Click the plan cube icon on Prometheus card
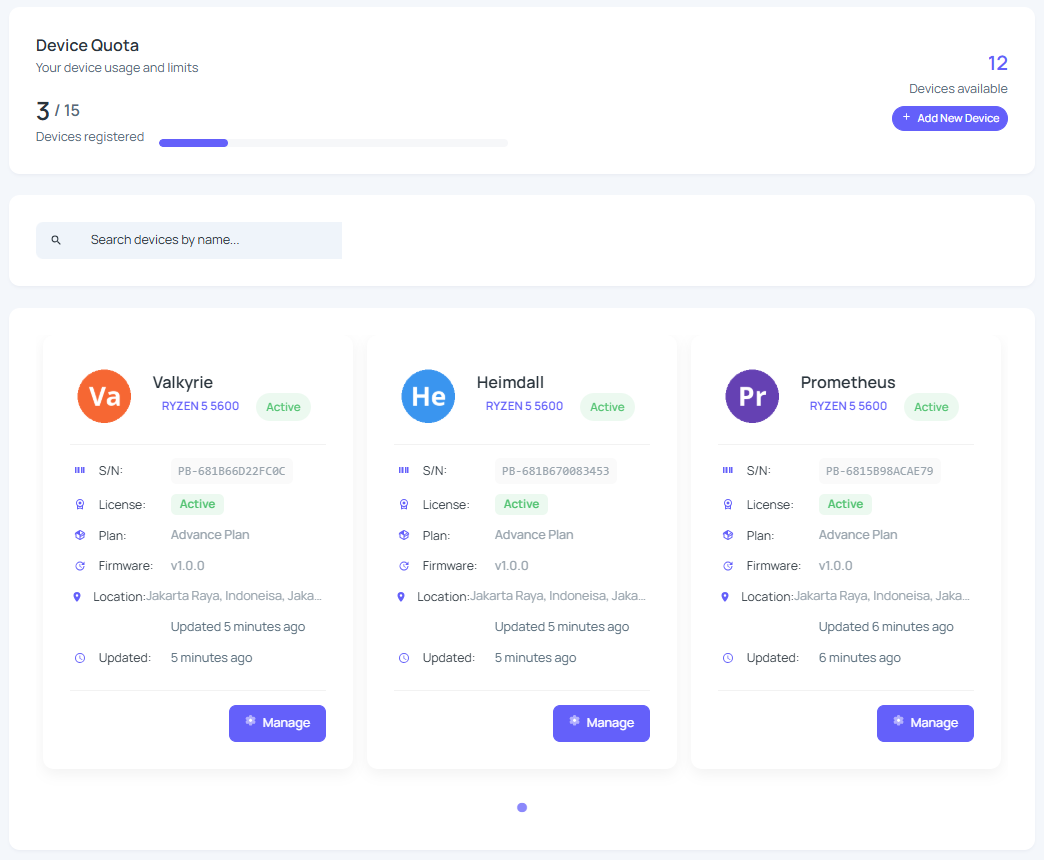The height and width of the screenshot is (860, 1044). 728,534
